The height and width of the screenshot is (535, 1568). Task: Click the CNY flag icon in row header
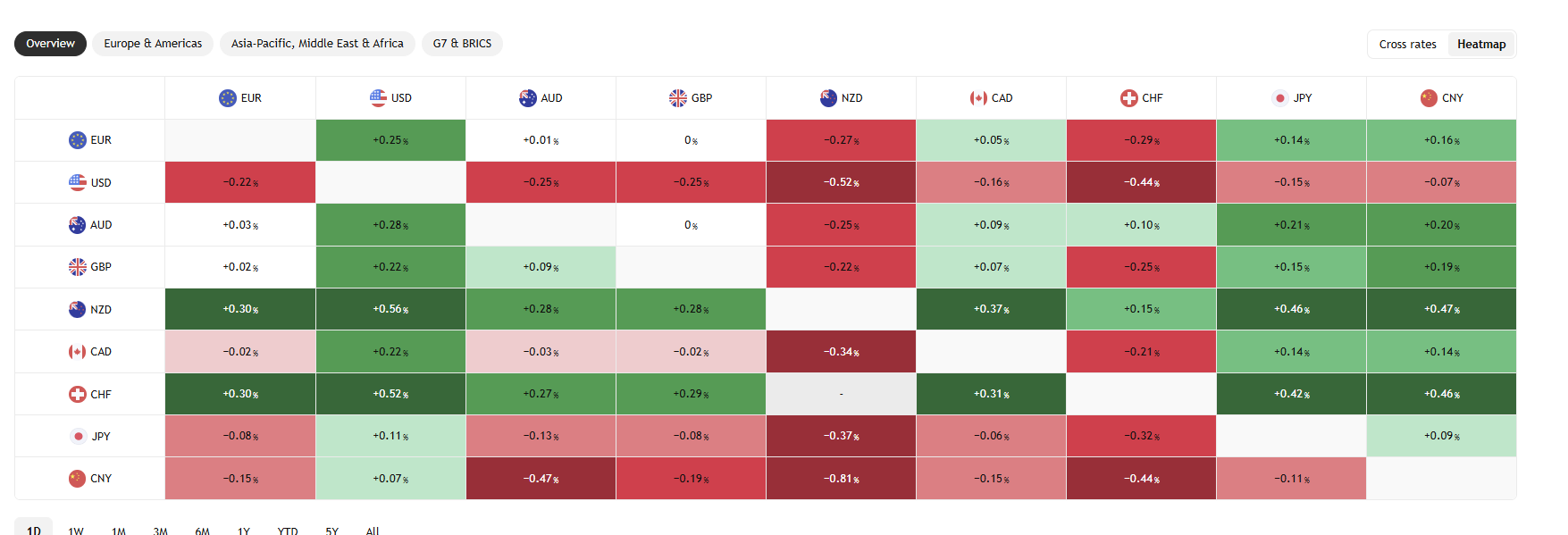[78, 479]
